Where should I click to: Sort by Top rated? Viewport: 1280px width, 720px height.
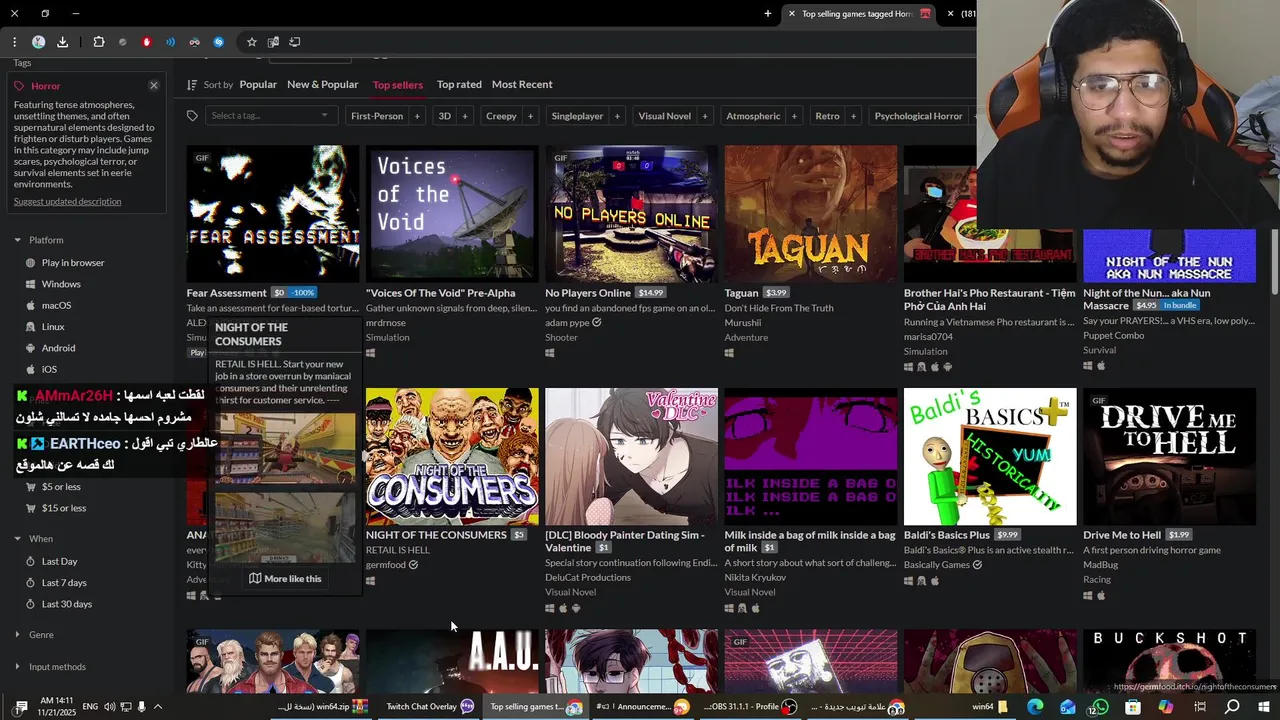[x=459, y=85]
